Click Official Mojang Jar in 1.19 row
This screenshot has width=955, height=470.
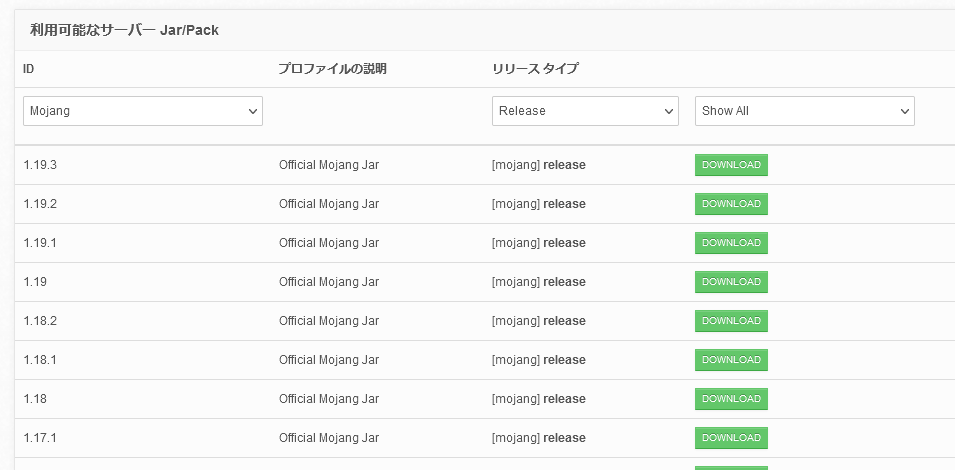tap(329, 282)
